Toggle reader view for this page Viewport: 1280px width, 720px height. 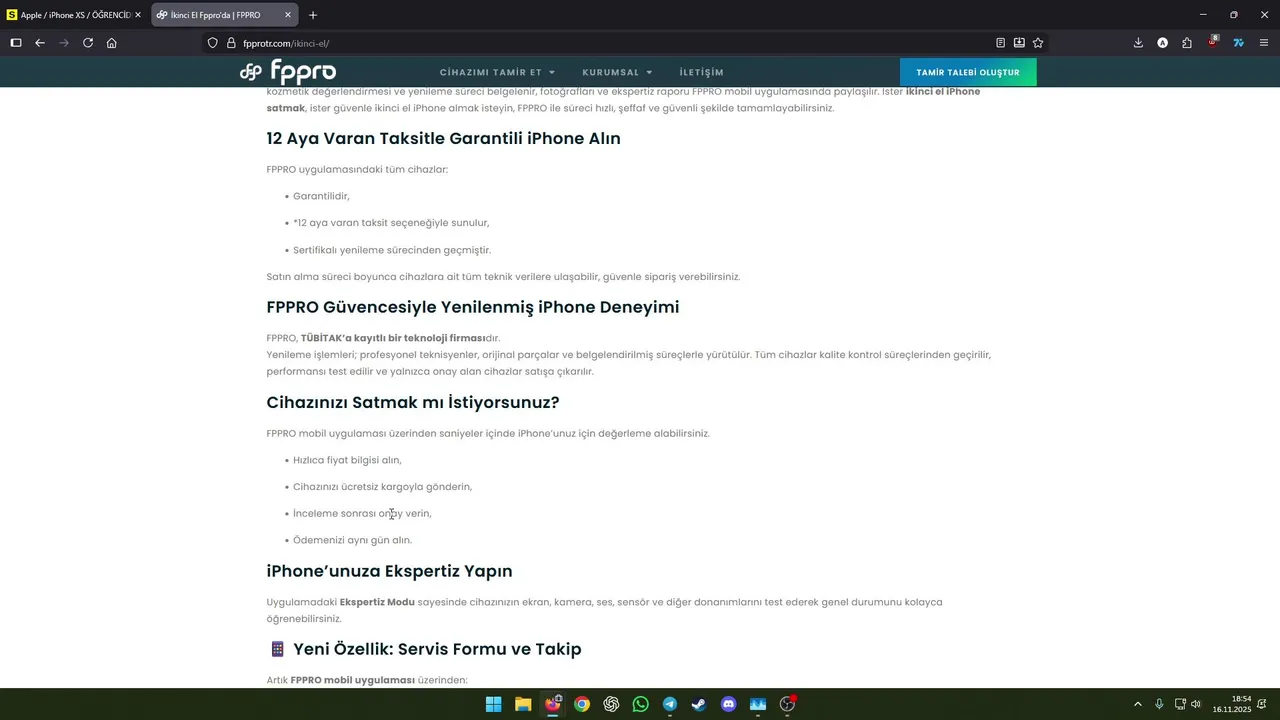[1000, 43]
